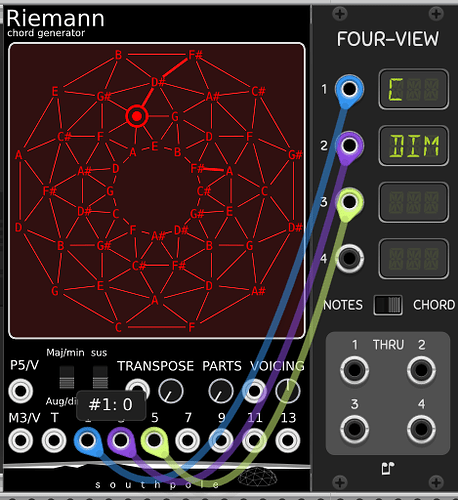Click the display showing DIM
The width and height of the screenshot is (458, 500).
[x=413, y=146]
